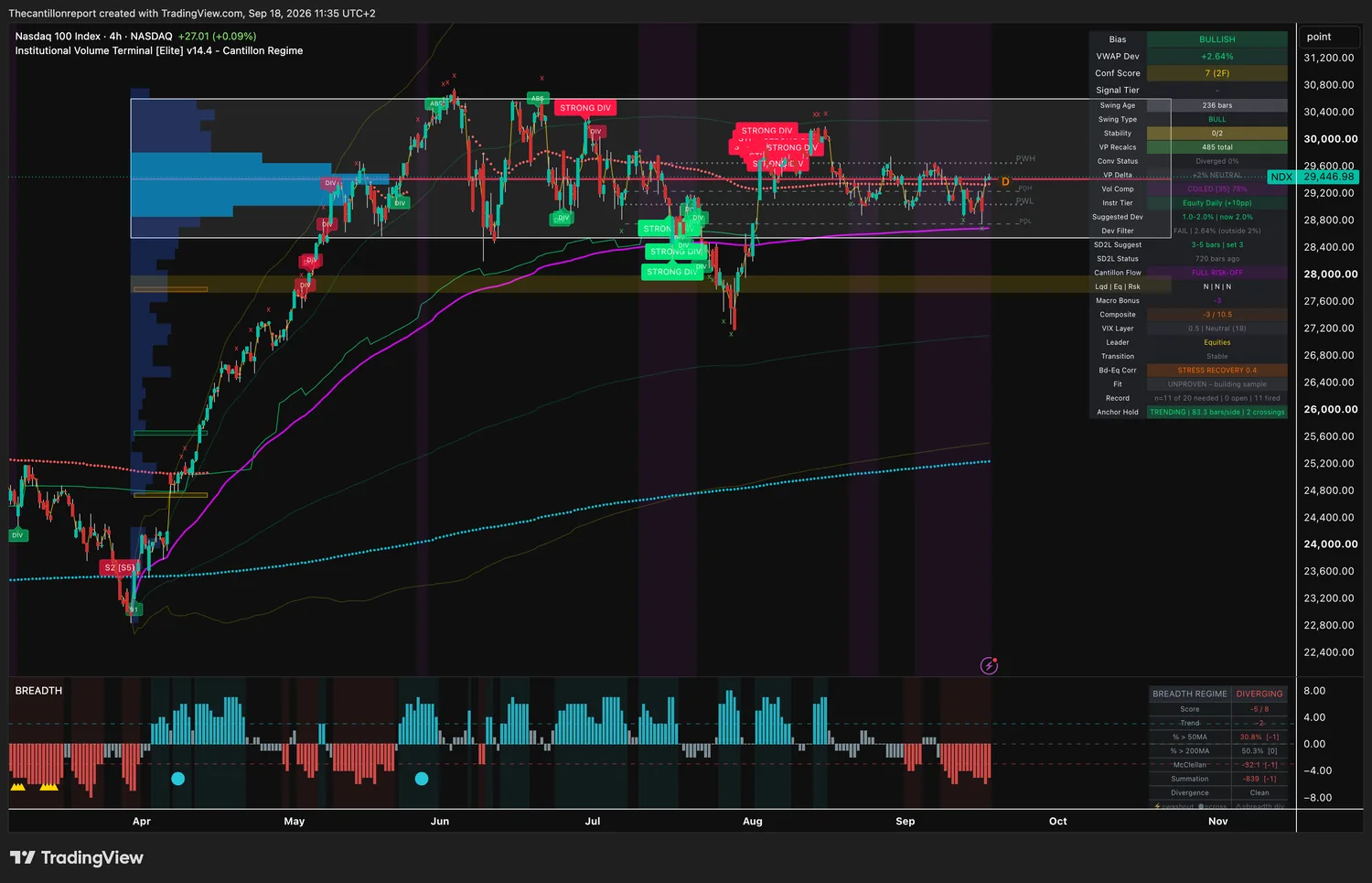Click the Conf Score 7 (2F) cell
Screen dimensions: 1372x883
pyautogui.click(x=1217, y=73)
